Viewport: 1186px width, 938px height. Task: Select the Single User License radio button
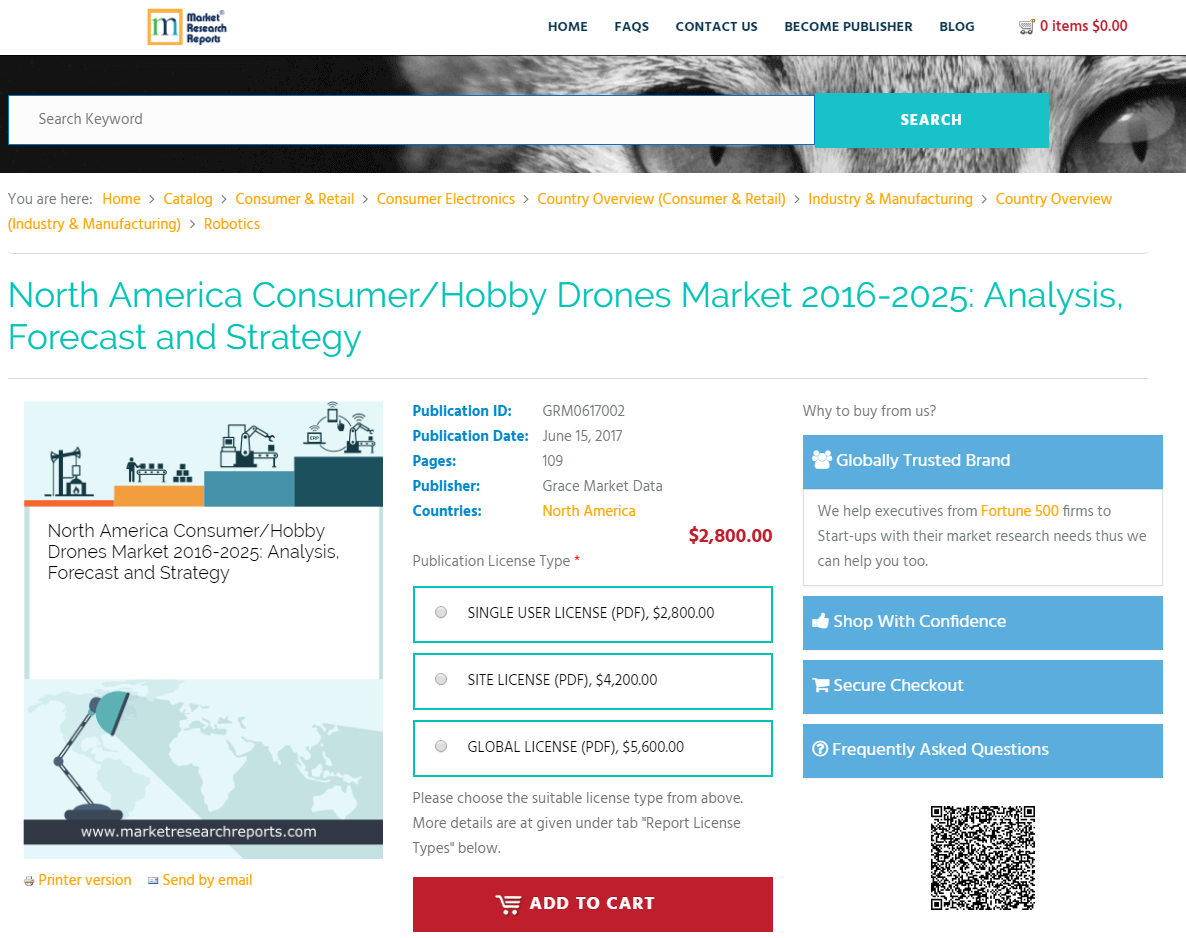click(x=440, y=612)
